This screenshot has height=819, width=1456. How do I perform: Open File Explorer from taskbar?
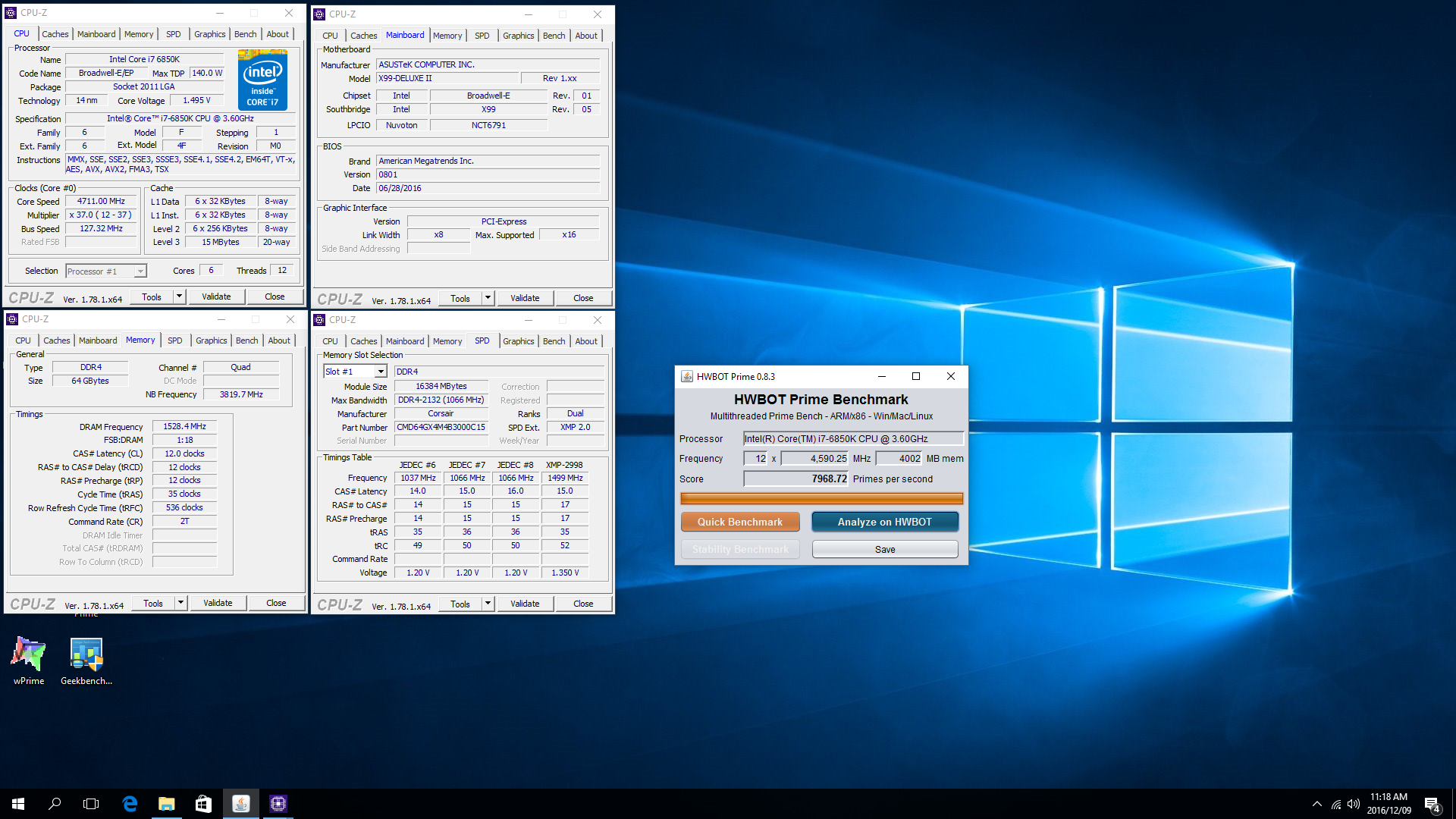(166, 804)
